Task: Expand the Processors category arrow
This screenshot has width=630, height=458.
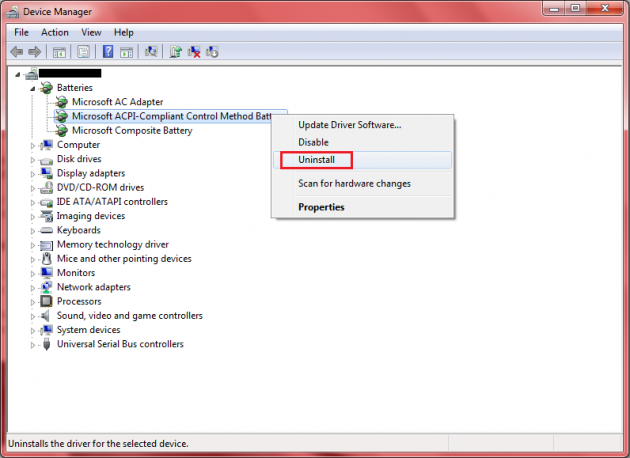Action: (33, 301)
